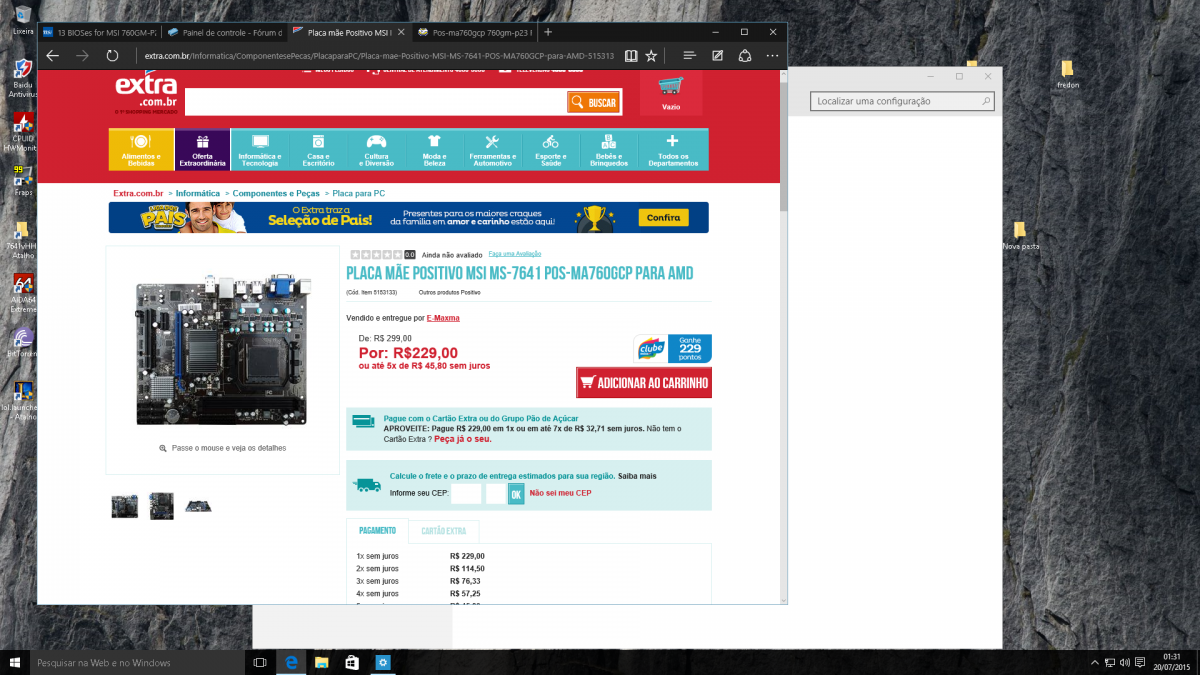This screenshot has height=675, width=1200.
Task: Open the Casa e Escritório category
Action: tap(318, 149)
